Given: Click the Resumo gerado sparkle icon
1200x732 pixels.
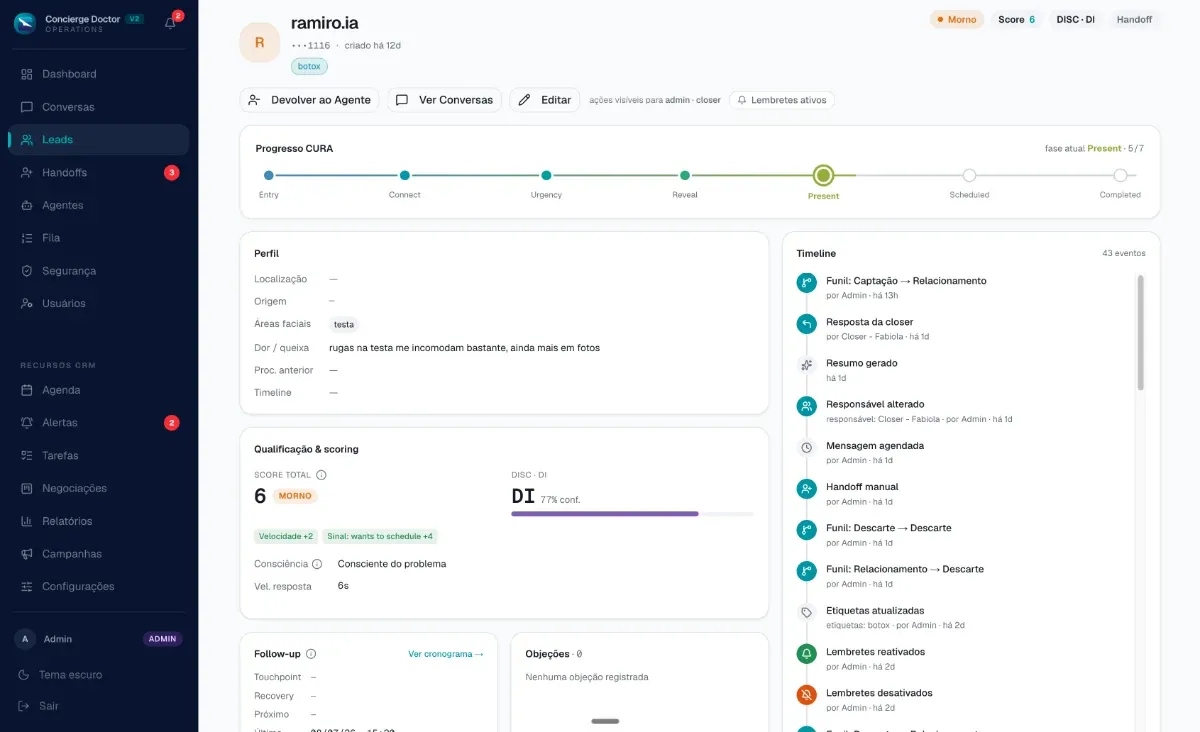Looking at the screenshot, I should click(807, 365).
